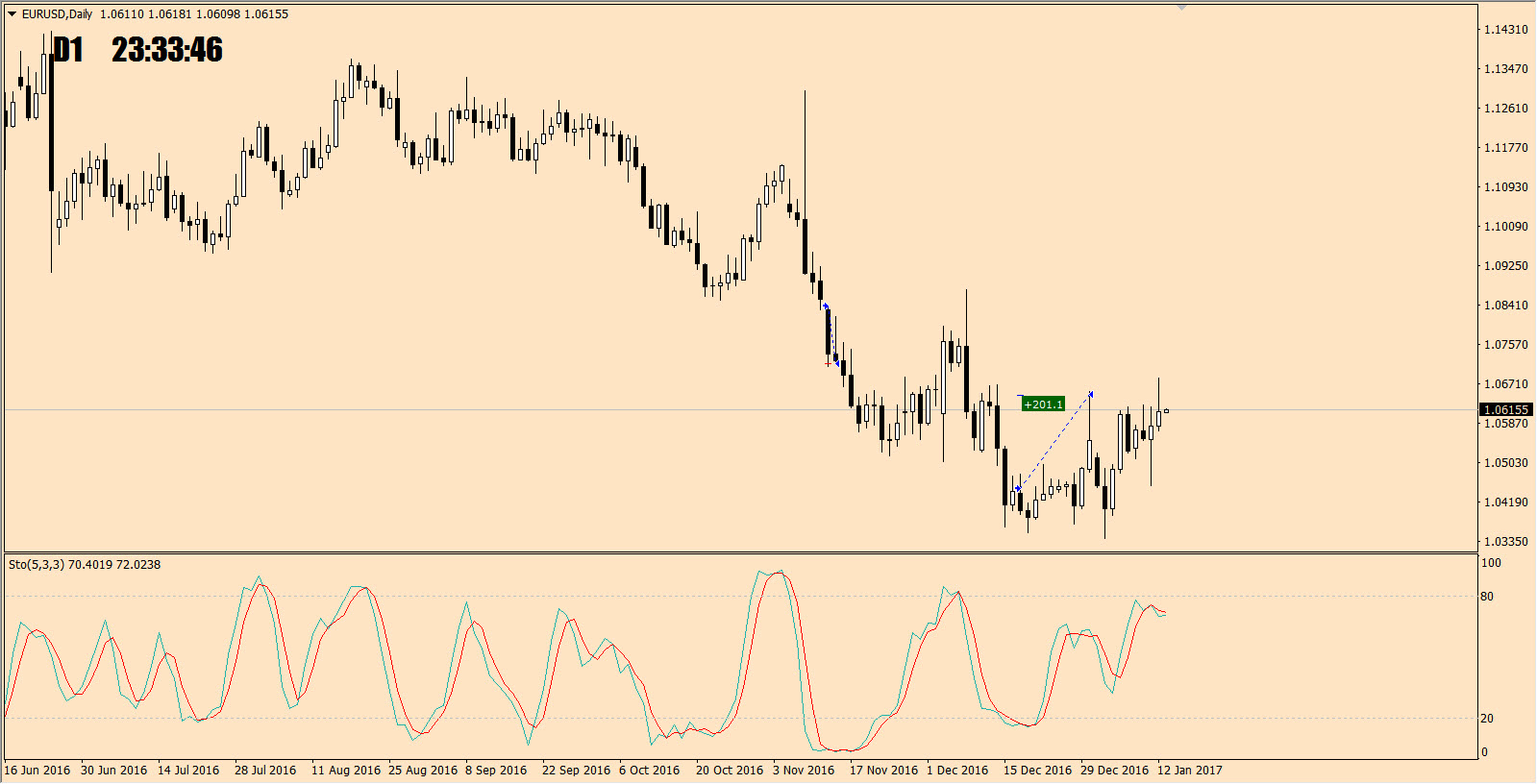The height and width of the screenshot is (784, 1537).
Task: Click the 1.08410 price axis label
Action: click(1506, 306)
